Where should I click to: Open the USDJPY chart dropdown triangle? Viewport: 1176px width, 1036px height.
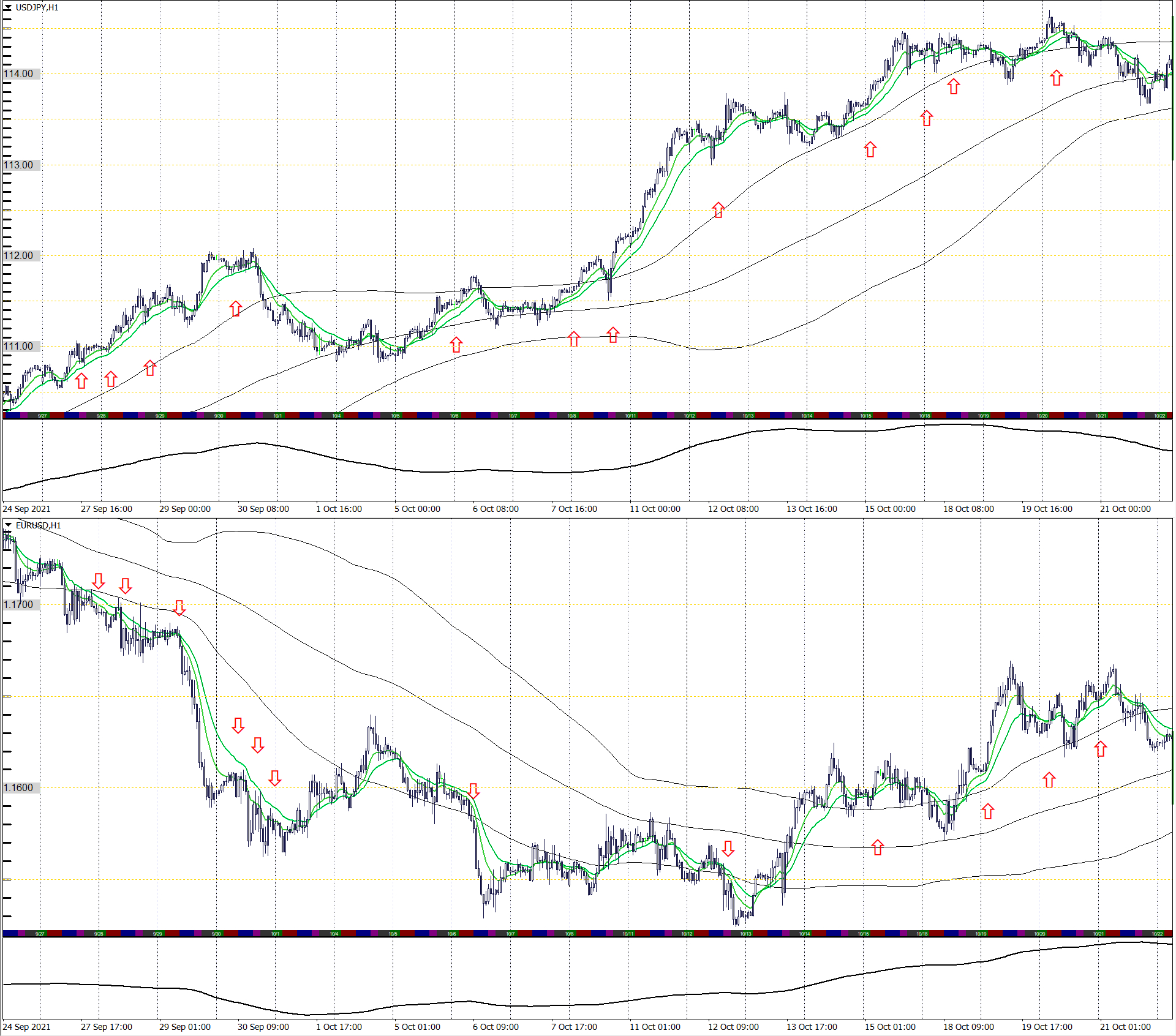(9, 7)
